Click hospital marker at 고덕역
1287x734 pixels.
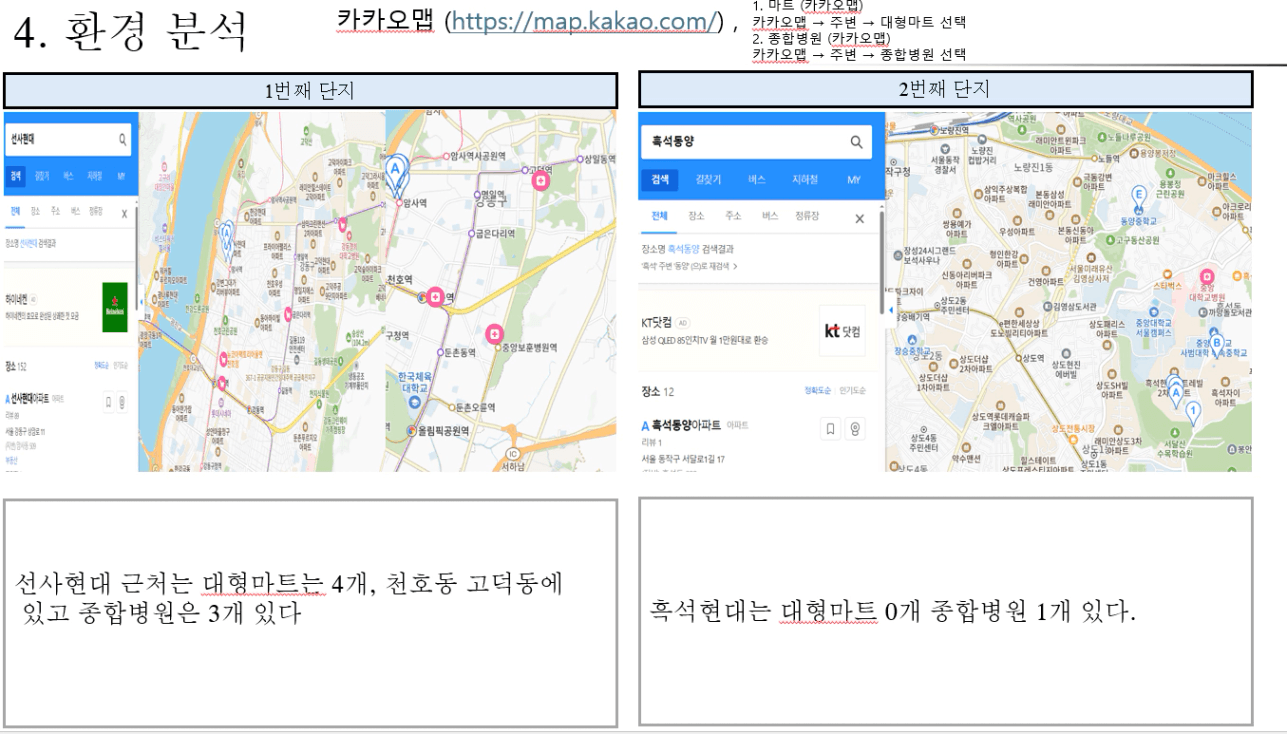[x=543, y=182]
